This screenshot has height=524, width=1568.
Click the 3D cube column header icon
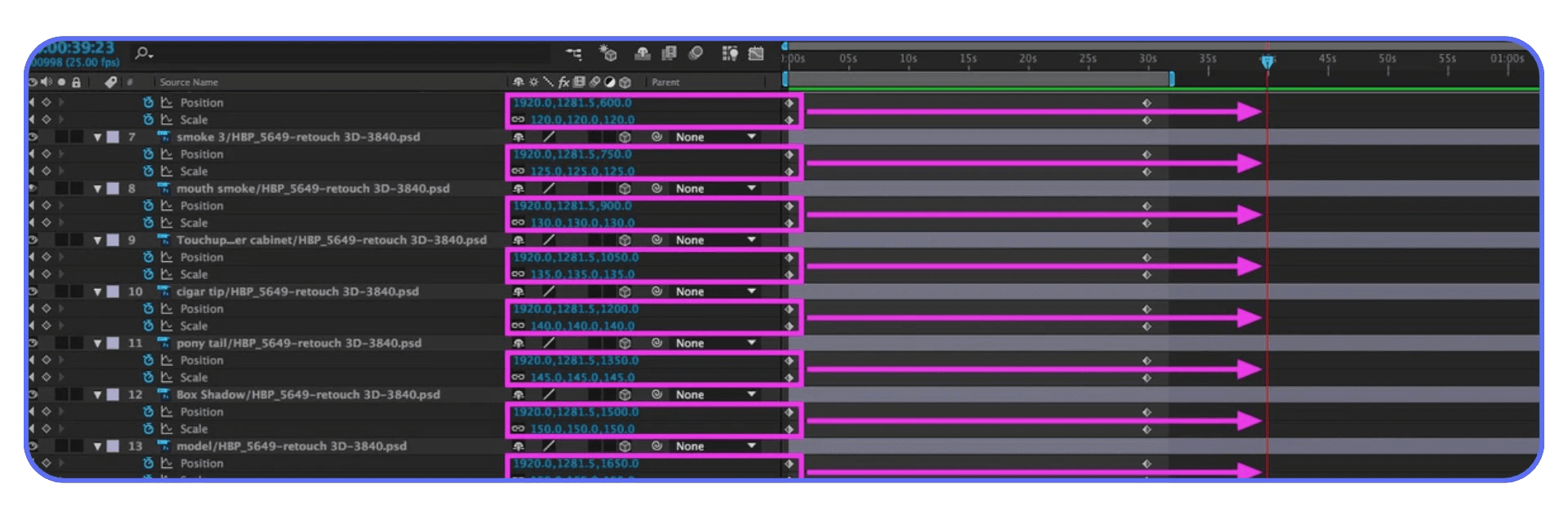coord(625,82)
